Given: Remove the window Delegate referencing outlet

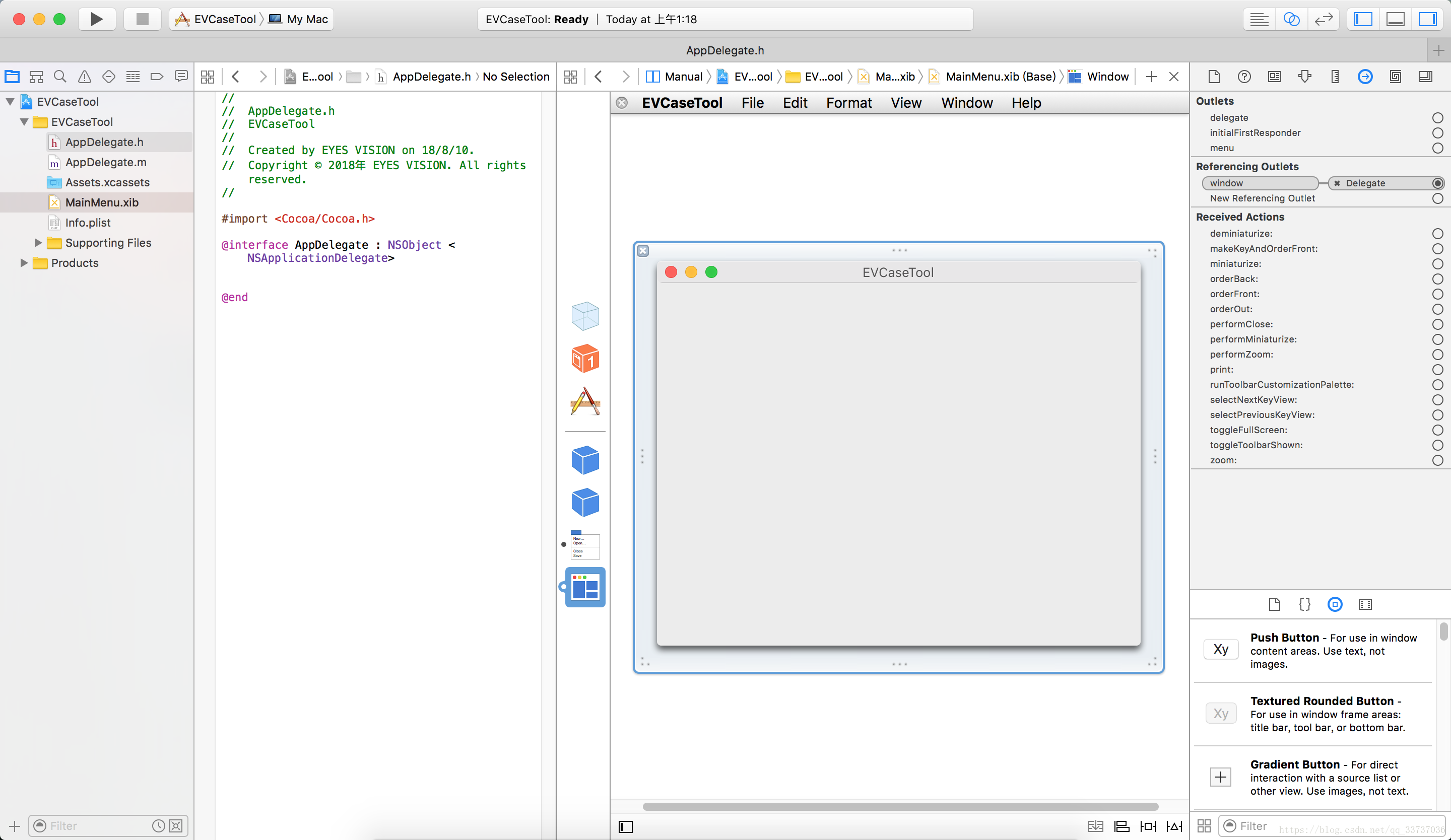Looking at the screenshot, I should coord(1337,183).
